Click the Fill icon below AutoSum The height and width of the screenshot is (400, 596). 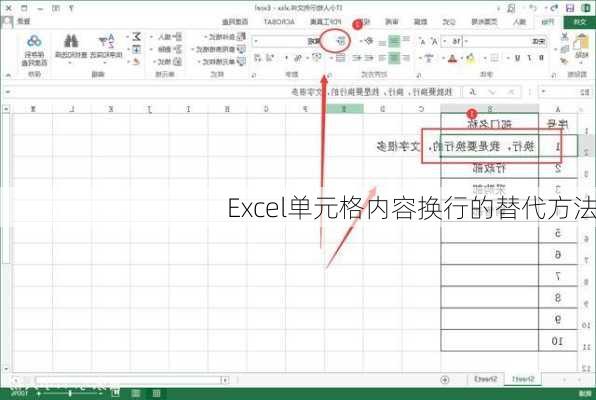(136, 49)
